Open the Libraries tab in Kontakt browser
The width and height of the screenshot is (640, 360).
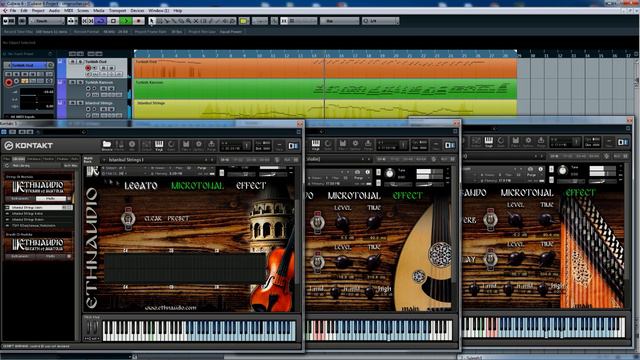click(x=18, y=159)
